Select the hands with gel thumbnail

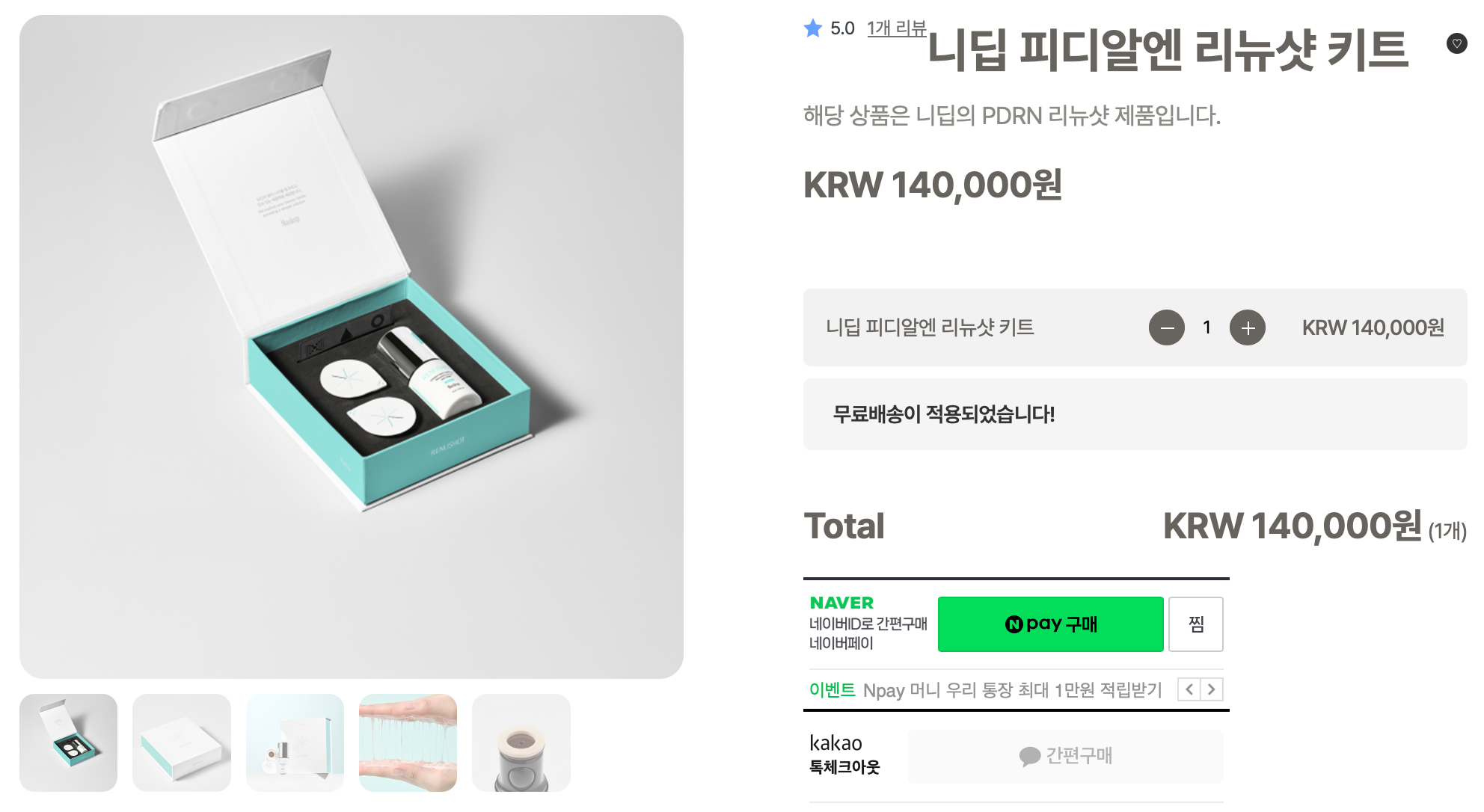click(x=408, y=742)
